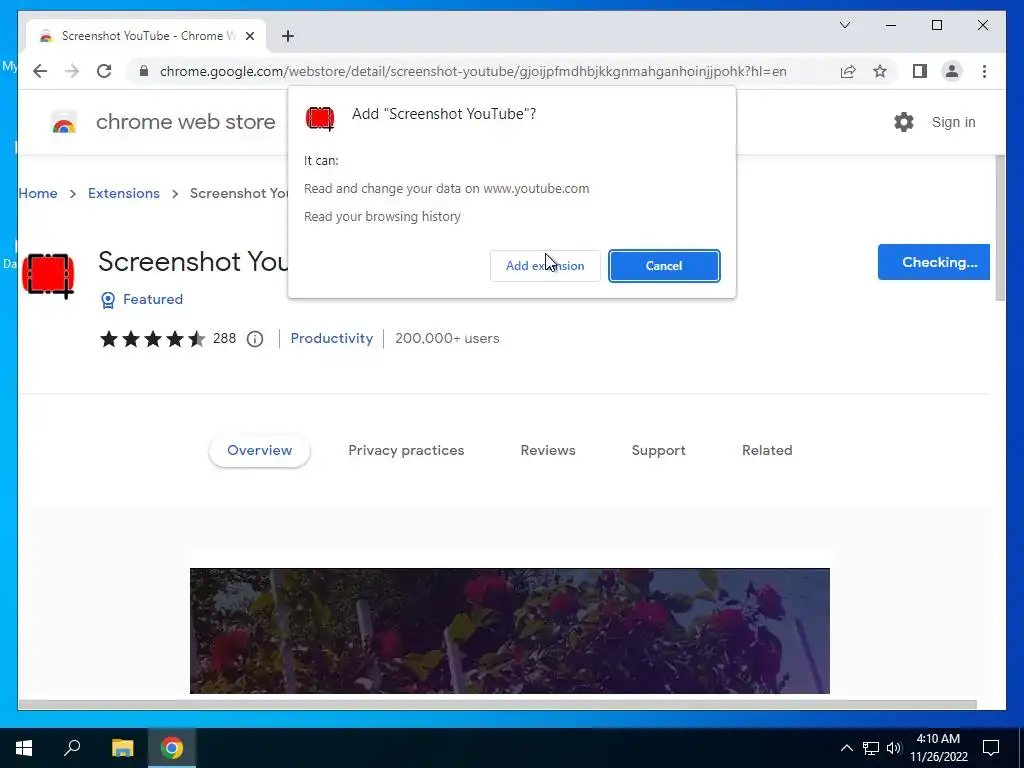This screenshot has height=768, width=1024.
Task: Click the Chrome taskbar icon
Action: (172, 748)
